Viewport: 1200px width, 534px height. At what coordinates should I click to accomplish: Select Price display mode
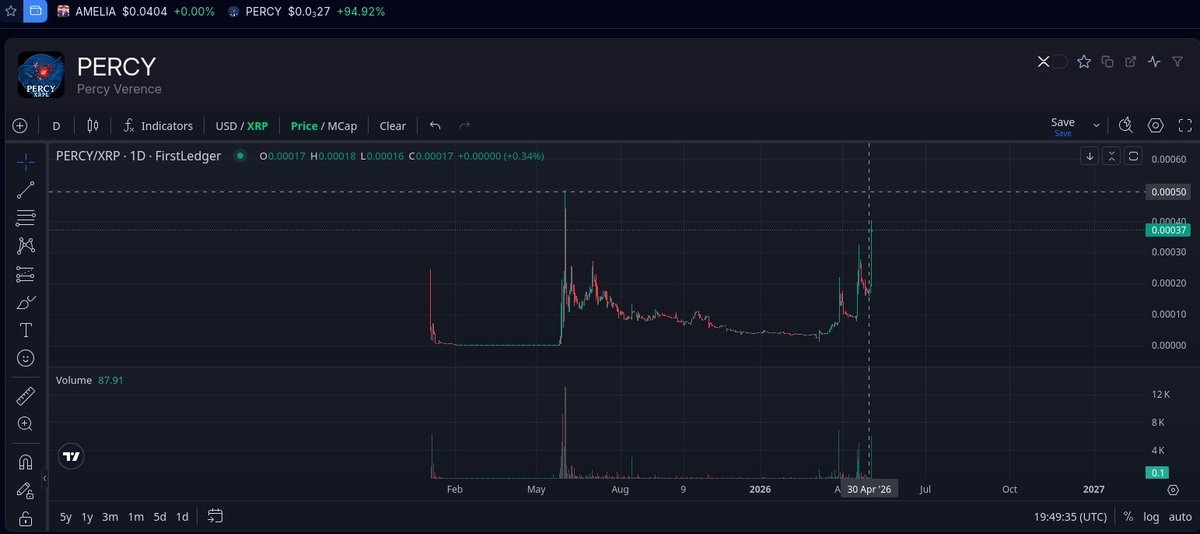[304, 126]
